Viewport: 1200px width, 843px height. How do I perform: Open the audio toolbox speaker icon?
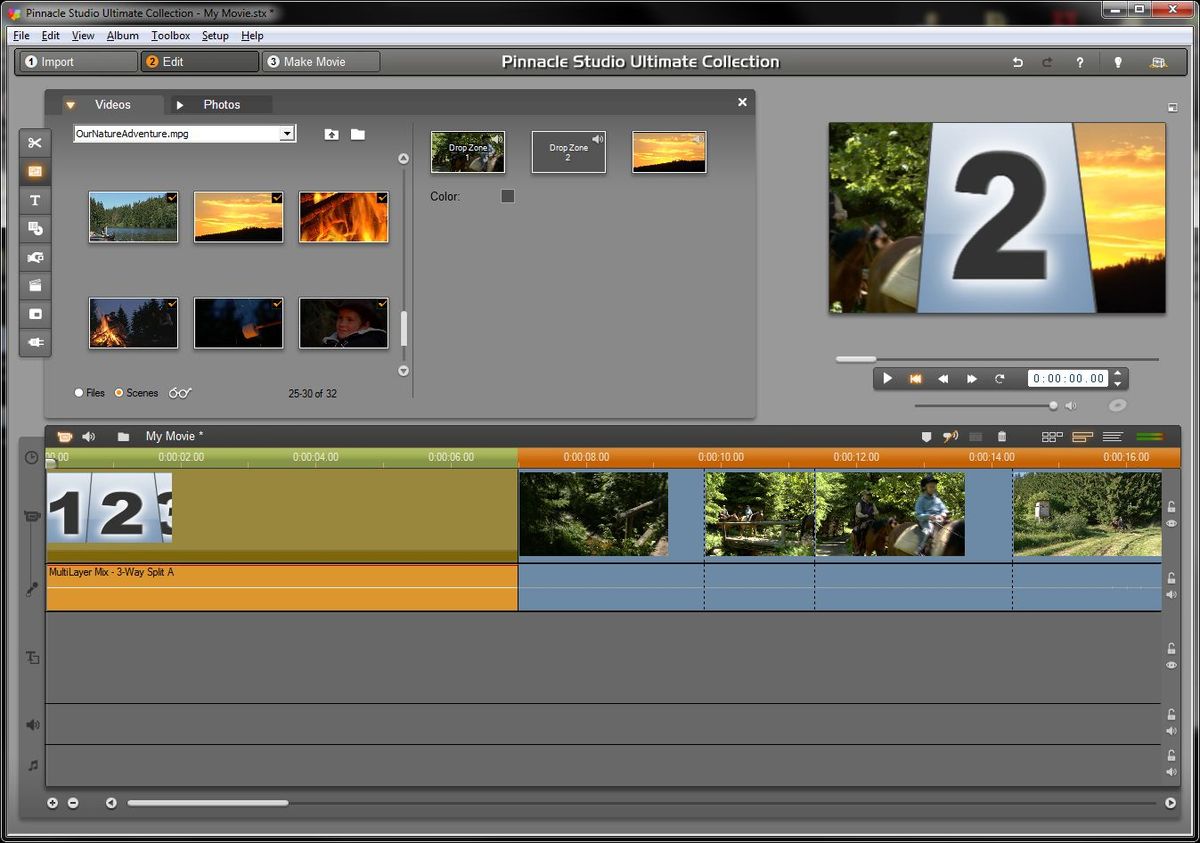tap(89, 437)
